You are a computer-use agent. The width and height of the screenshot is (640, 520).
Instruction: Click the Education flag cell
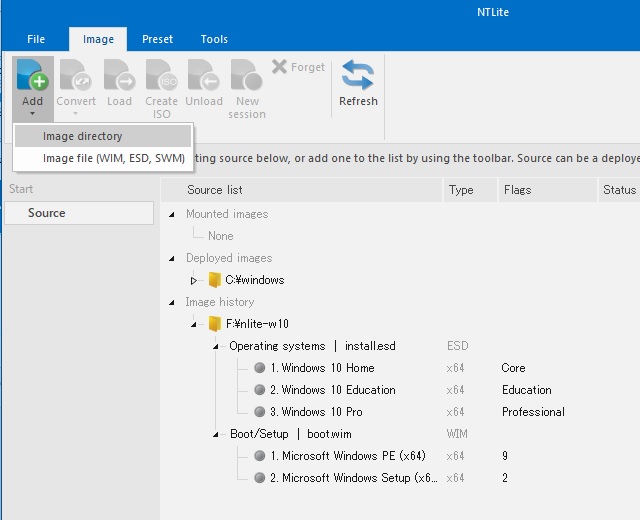527,390
